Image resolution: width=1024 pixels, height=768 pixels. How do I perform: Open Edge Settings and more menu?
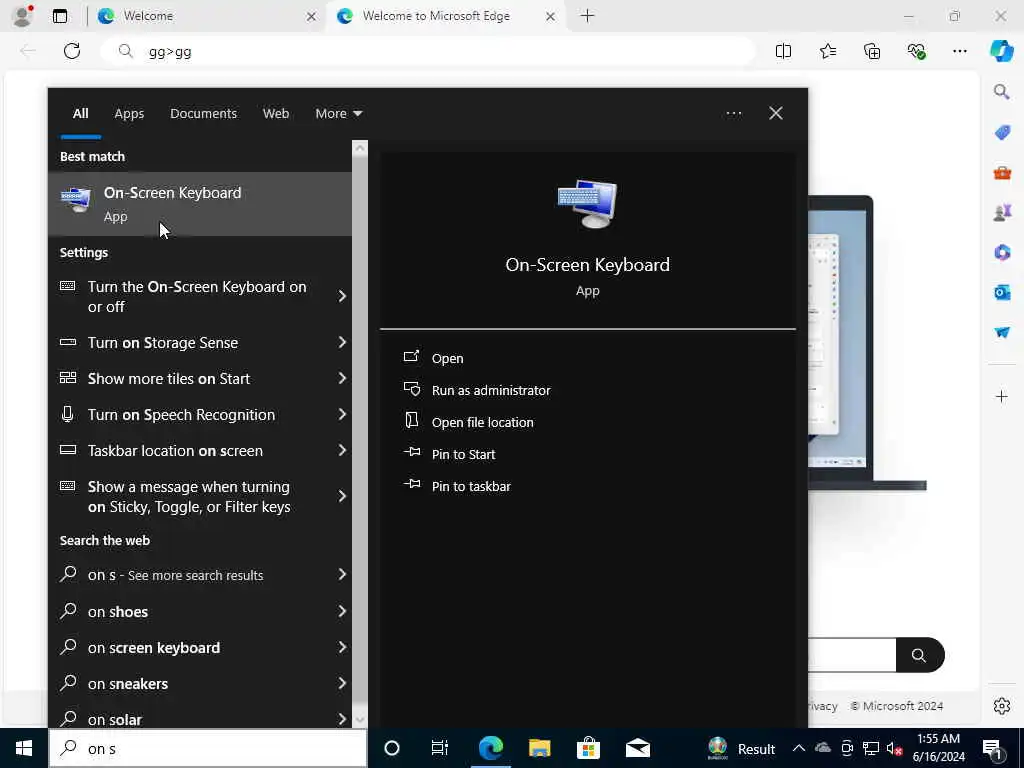(959, 51)
